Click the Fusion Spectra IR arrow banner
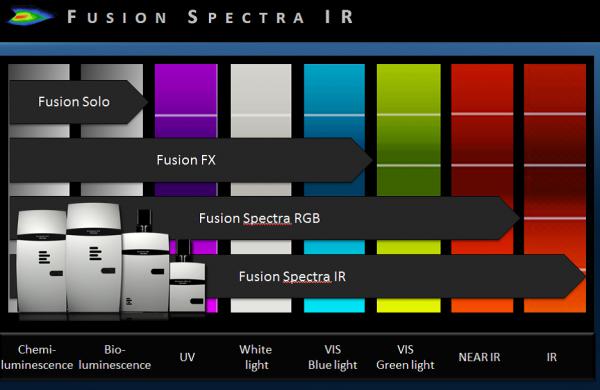Viewport: 600px width, 390px height. tap(394, 276)
